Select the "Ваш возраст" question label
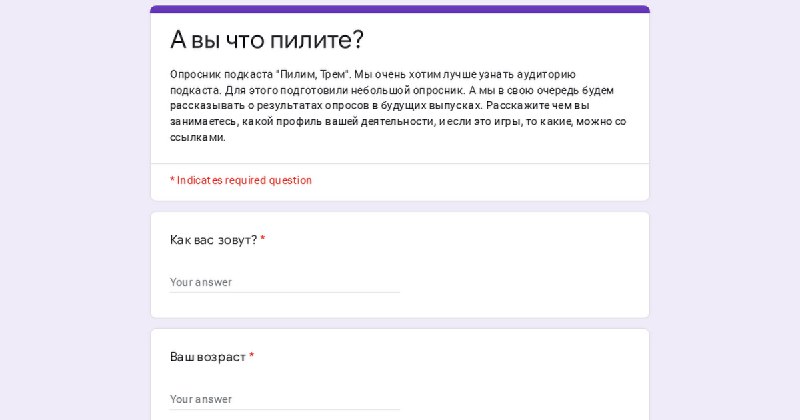 point(208,357)
